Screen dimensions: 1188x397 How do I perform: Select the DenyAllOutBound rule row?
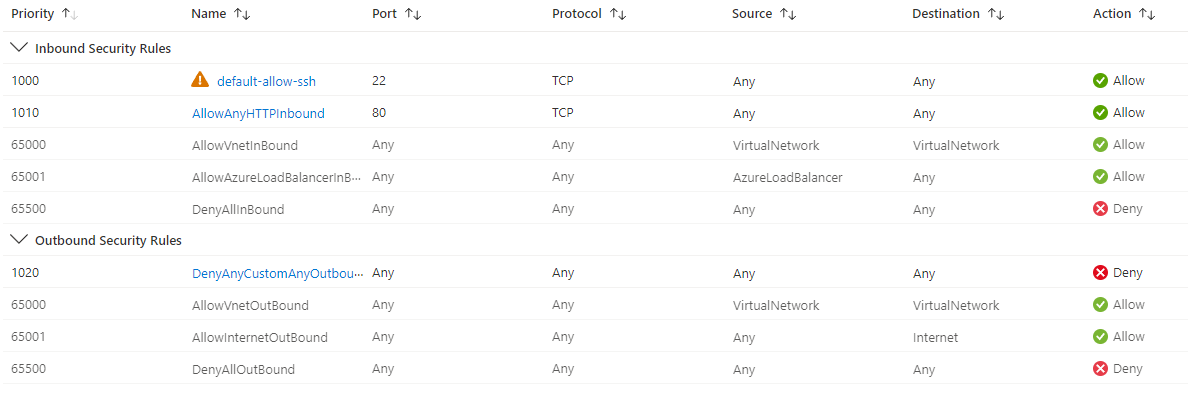pyautogui.click(x=594, y=369)
